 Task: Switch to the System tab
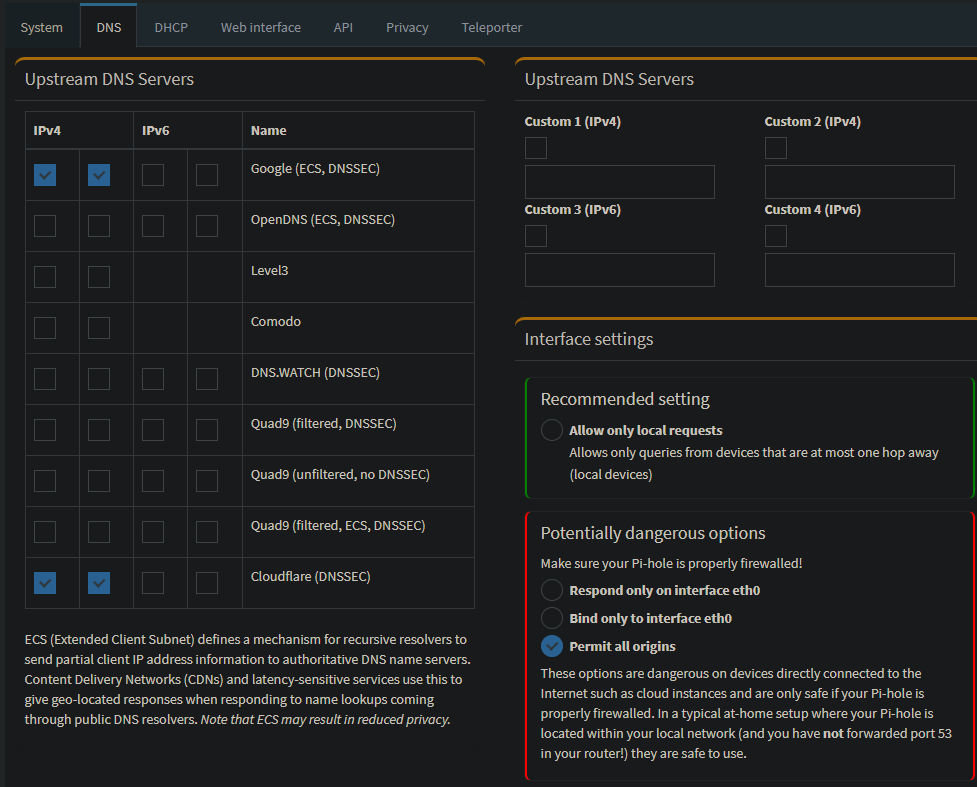[x=42, y=27]
